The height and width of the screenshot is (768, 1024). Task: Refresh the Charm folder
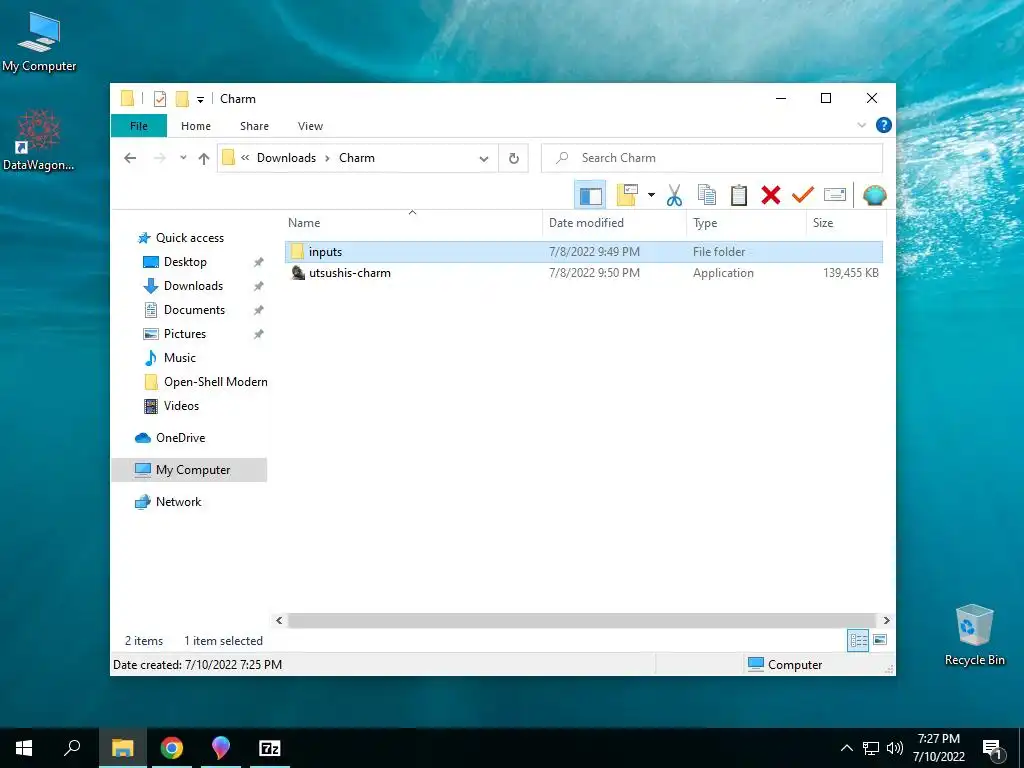514,159
